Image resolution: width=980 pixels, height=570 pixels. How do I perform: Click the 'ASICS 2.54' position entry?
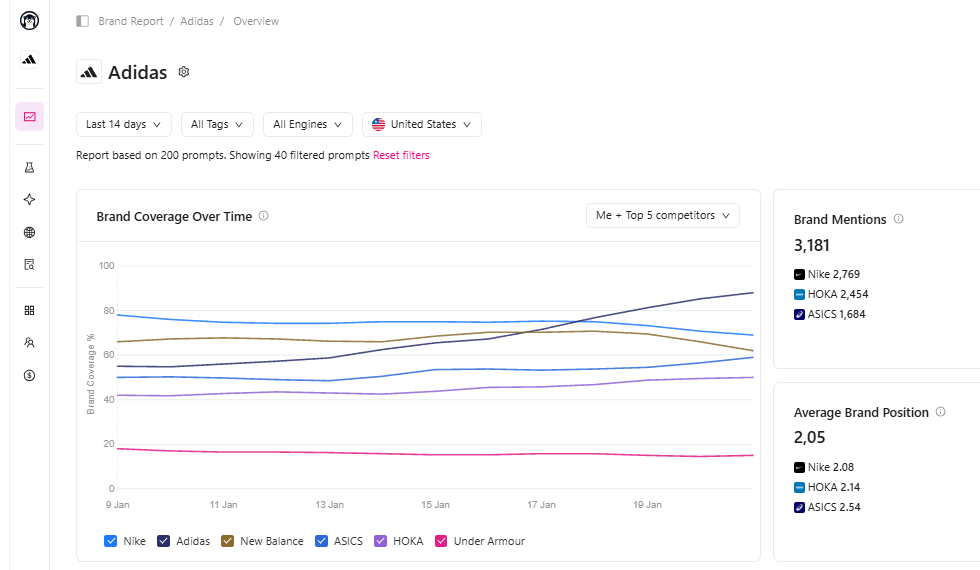[827, 508]
